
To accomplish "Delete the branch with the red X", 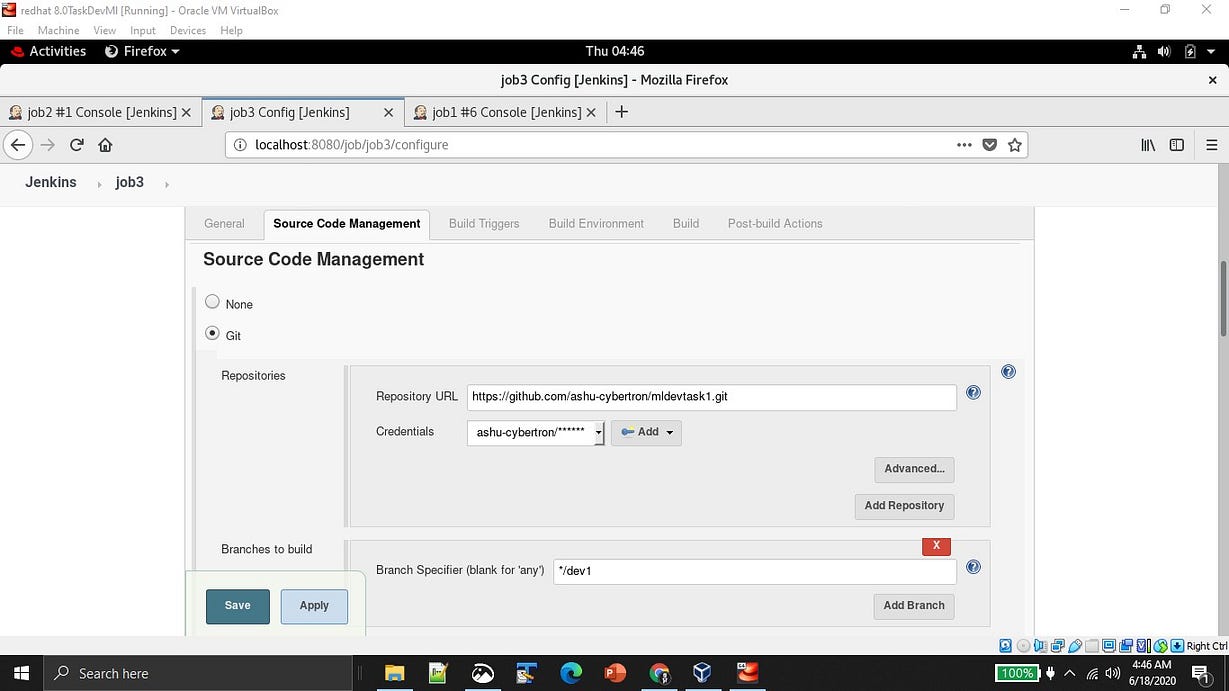I will point(936,546).
